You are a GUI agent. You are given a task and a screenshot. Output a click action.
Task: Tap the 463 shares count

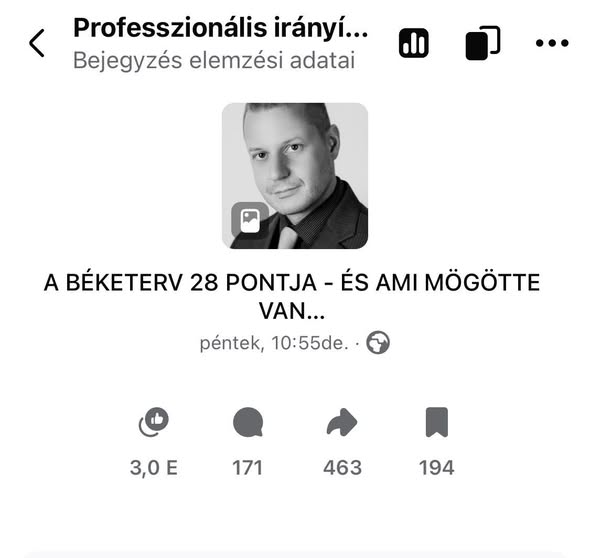[x=342, y=468]
